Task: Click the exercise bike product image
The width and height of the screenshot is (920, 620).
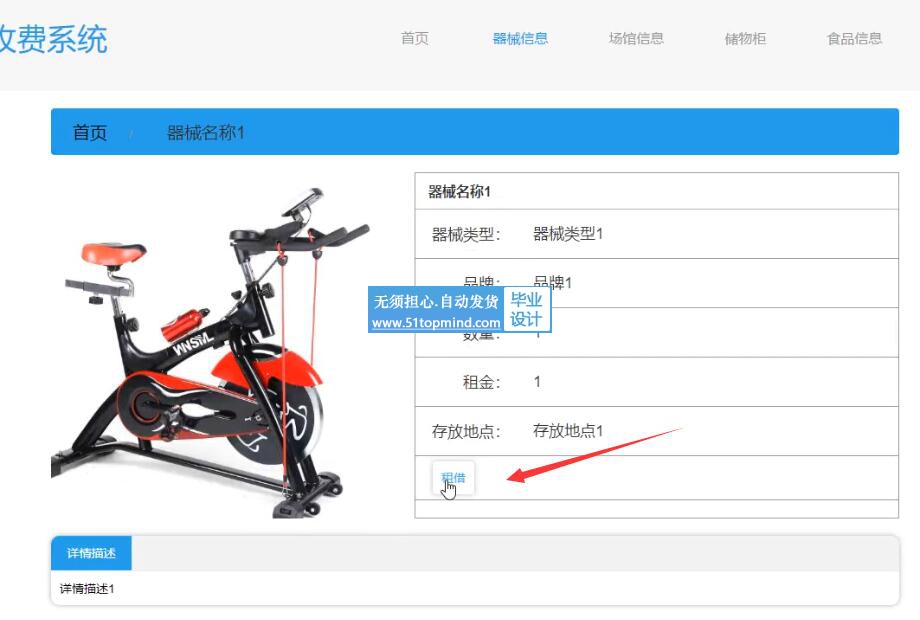Action: 211,352
